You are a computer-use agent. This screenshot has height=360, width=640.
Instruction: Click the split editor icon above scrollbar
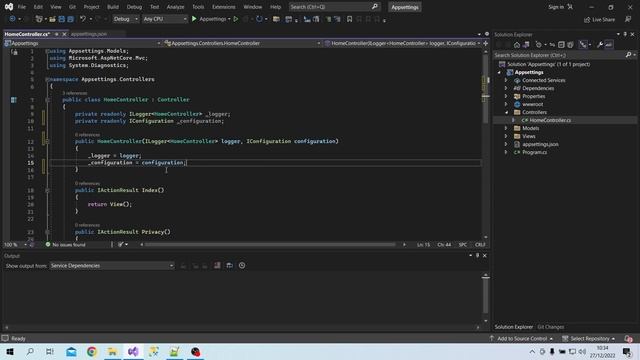(x=486, y=43)
